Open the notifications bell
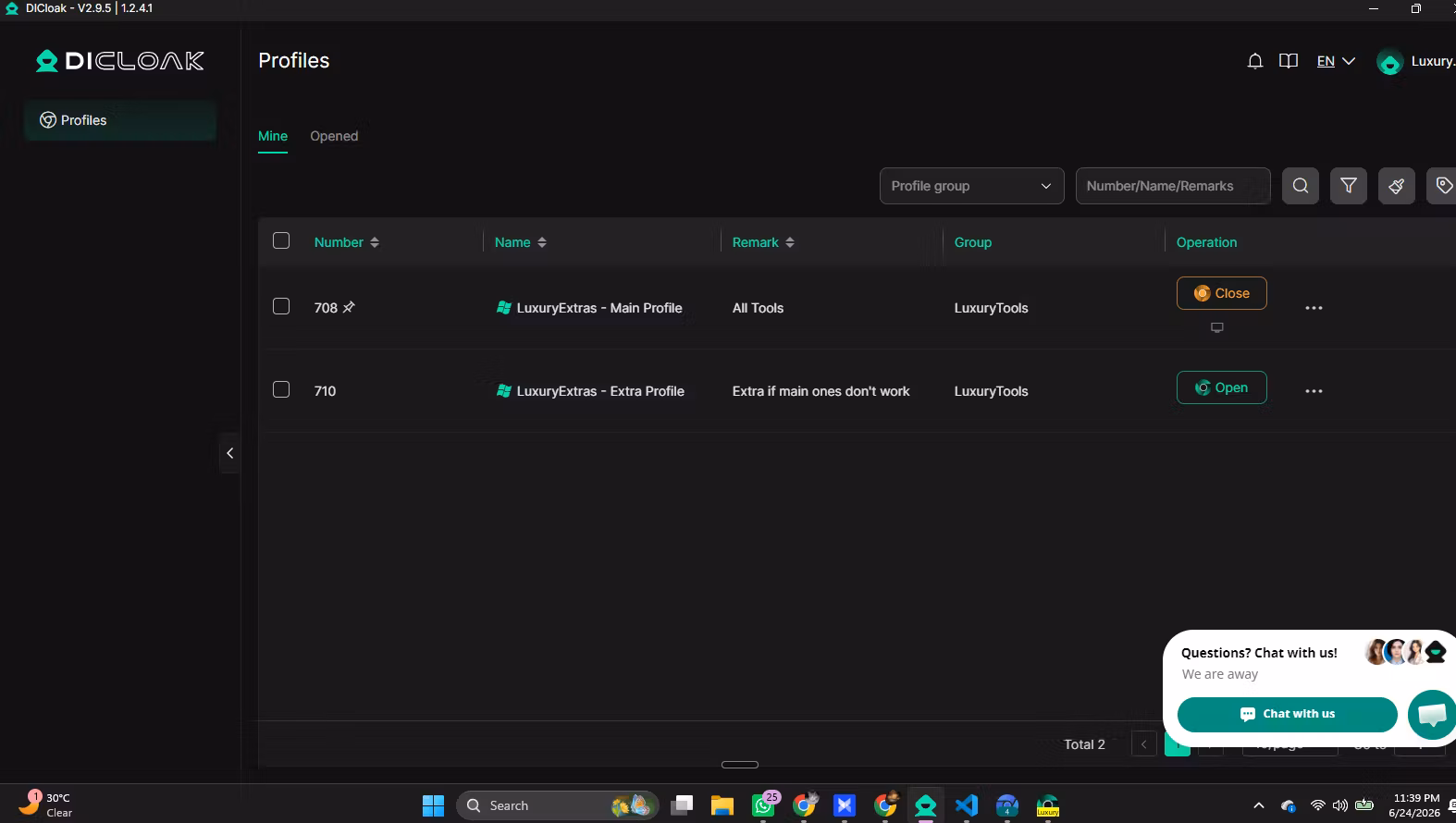 tap(1255, 61)
